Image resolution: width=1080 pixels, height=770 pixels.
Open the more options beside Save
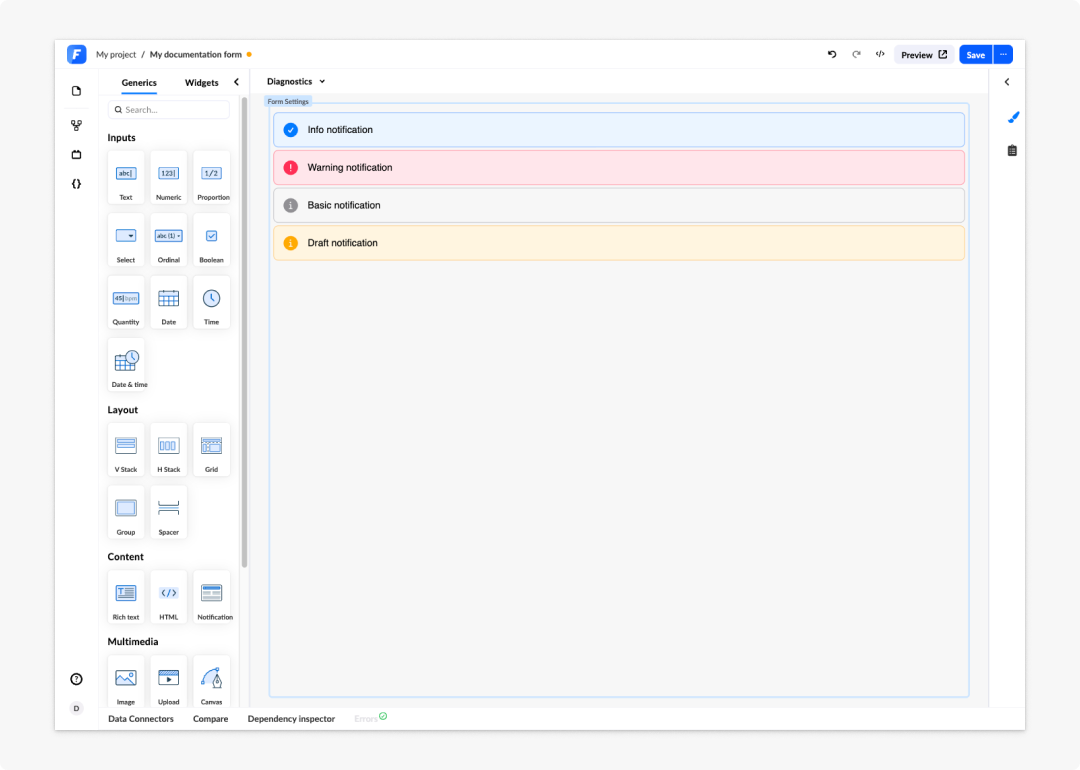pos(1004,54)
